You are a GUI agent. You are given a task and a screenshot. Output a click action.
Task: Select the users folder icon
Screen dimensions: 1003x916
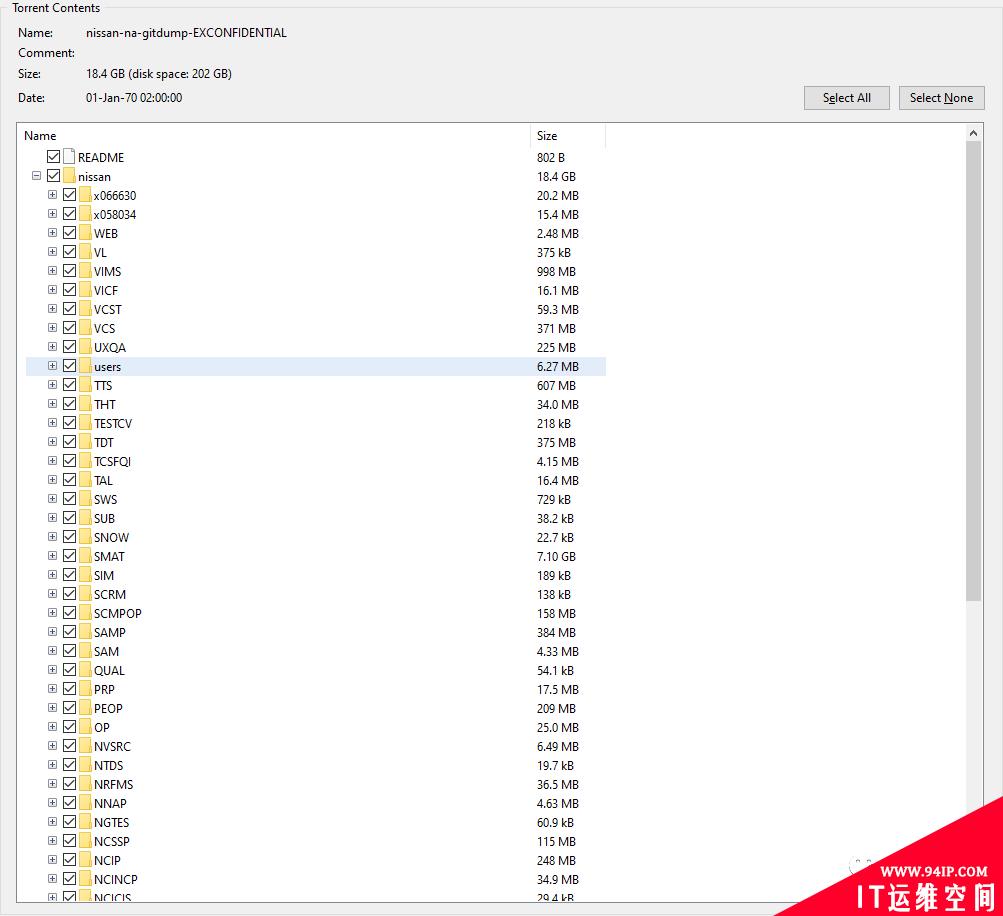pos(85,366)
